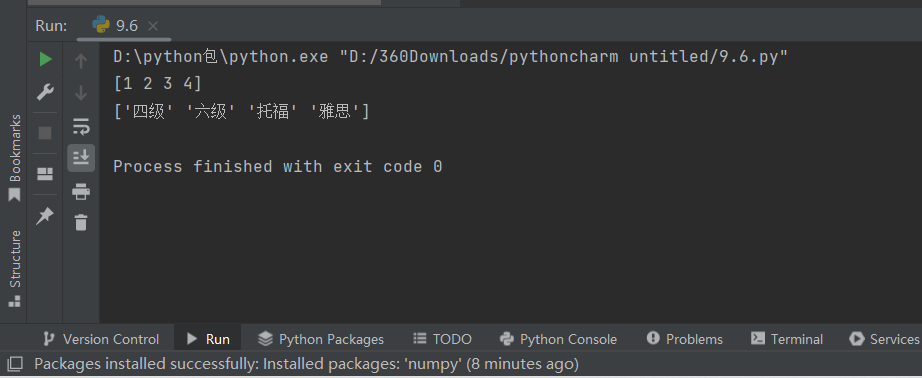Show the TODO tool window
The height and width of the screenshot is (378, 922).
pyautogui.click(x=443, y=339)
